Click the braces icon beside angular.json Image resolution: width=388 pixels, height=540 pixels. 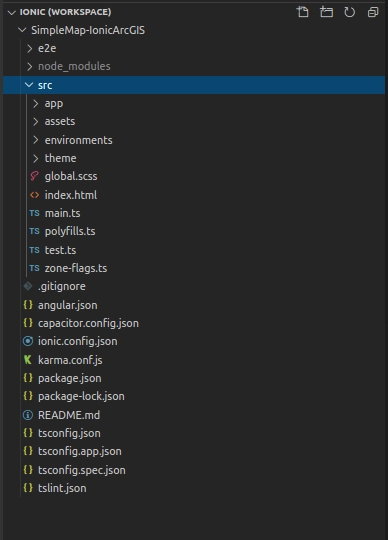[28, 305]
